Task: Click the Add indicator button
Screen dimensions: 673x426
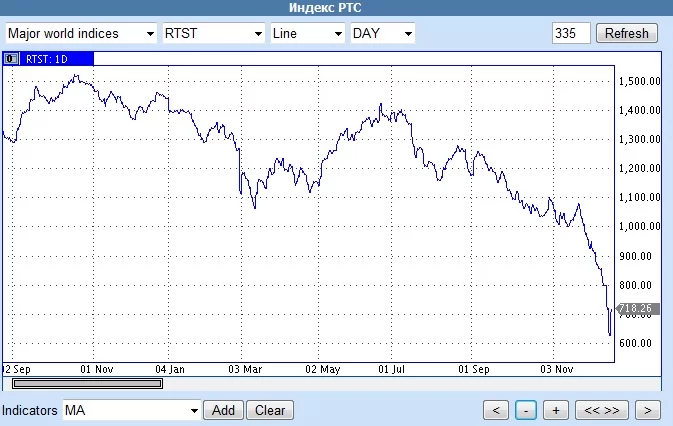Action: (223, 411)
